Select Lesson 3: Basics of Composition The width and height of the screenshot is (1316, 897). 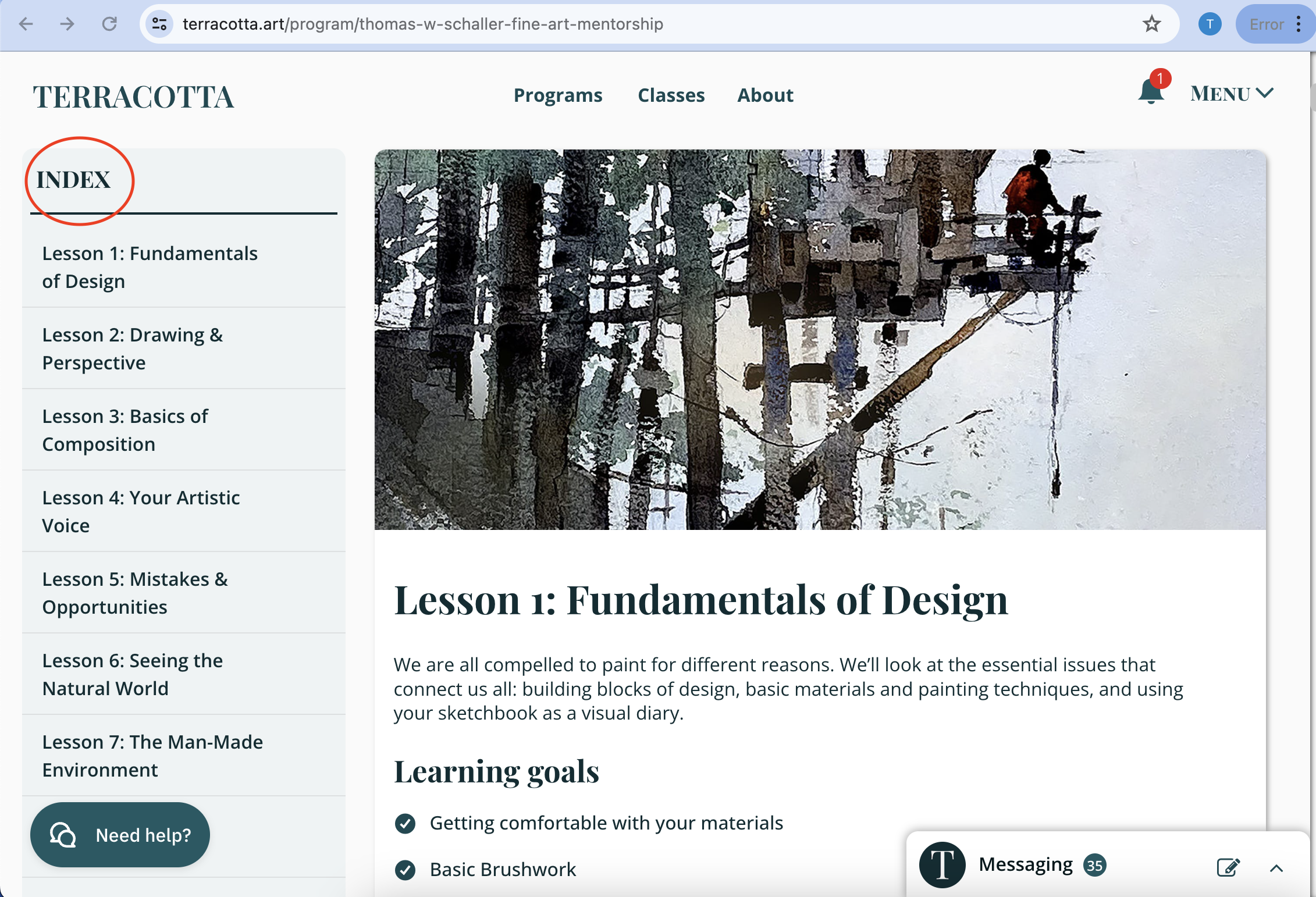(x=184, y=430)
